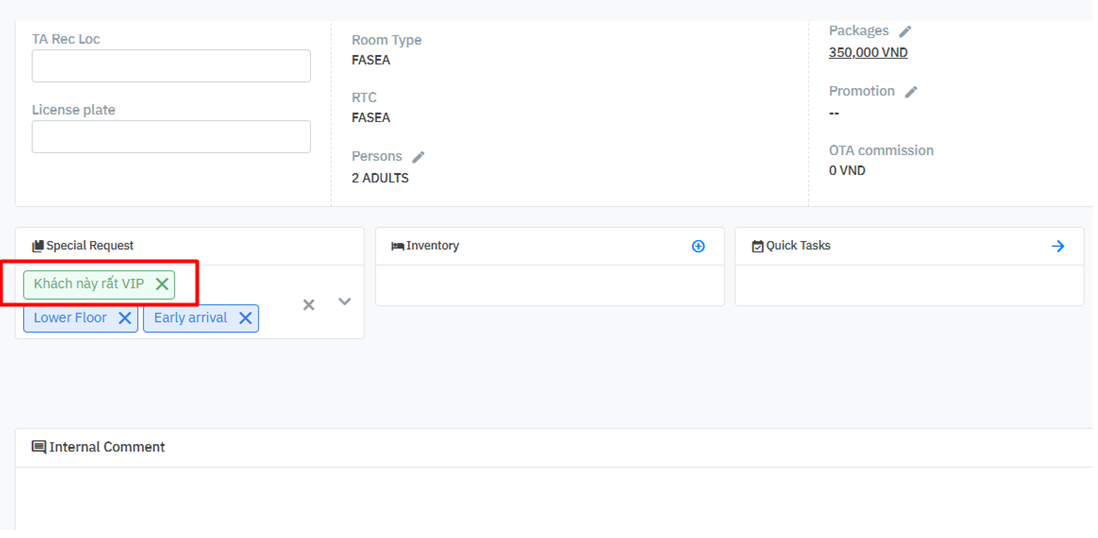The image size is (1098, 538).
Task: Click the Promotion edit pencil icon
Action: 911,92
